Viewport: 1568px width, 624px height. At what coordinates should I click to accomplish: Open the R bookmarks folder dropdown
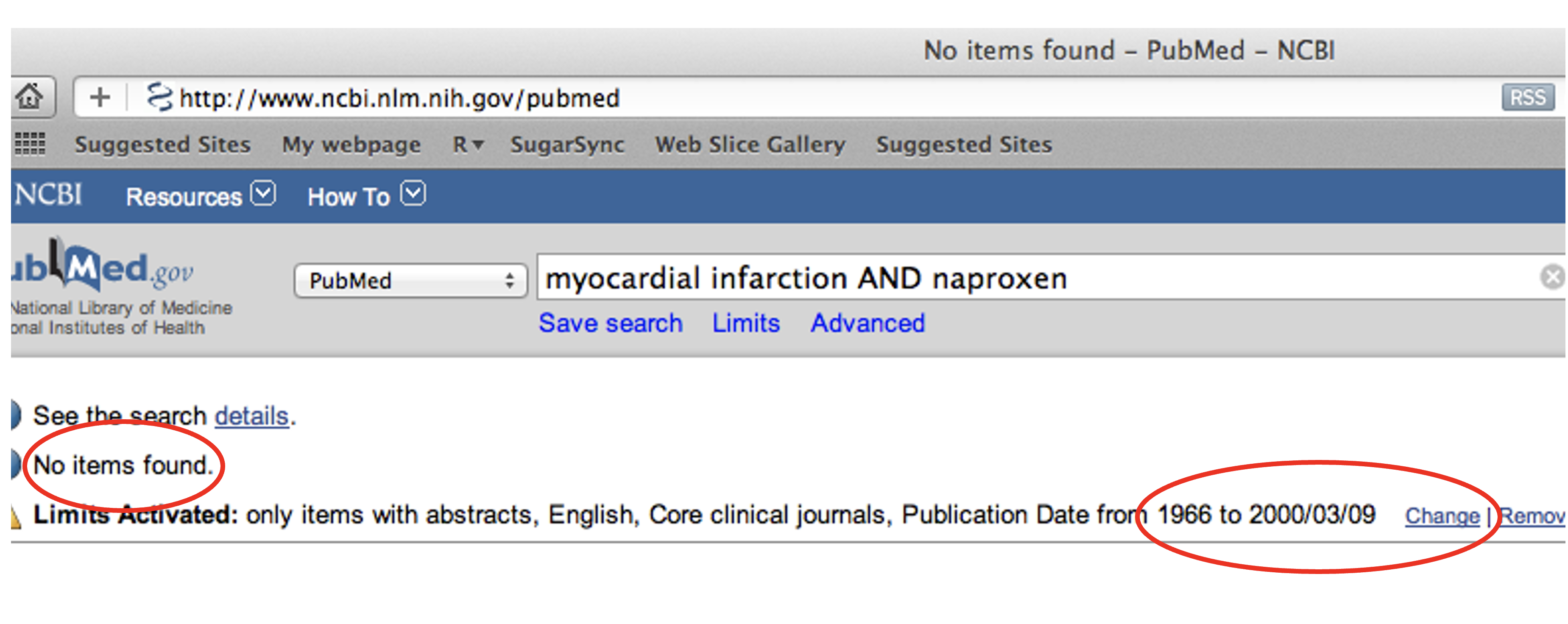468,144
